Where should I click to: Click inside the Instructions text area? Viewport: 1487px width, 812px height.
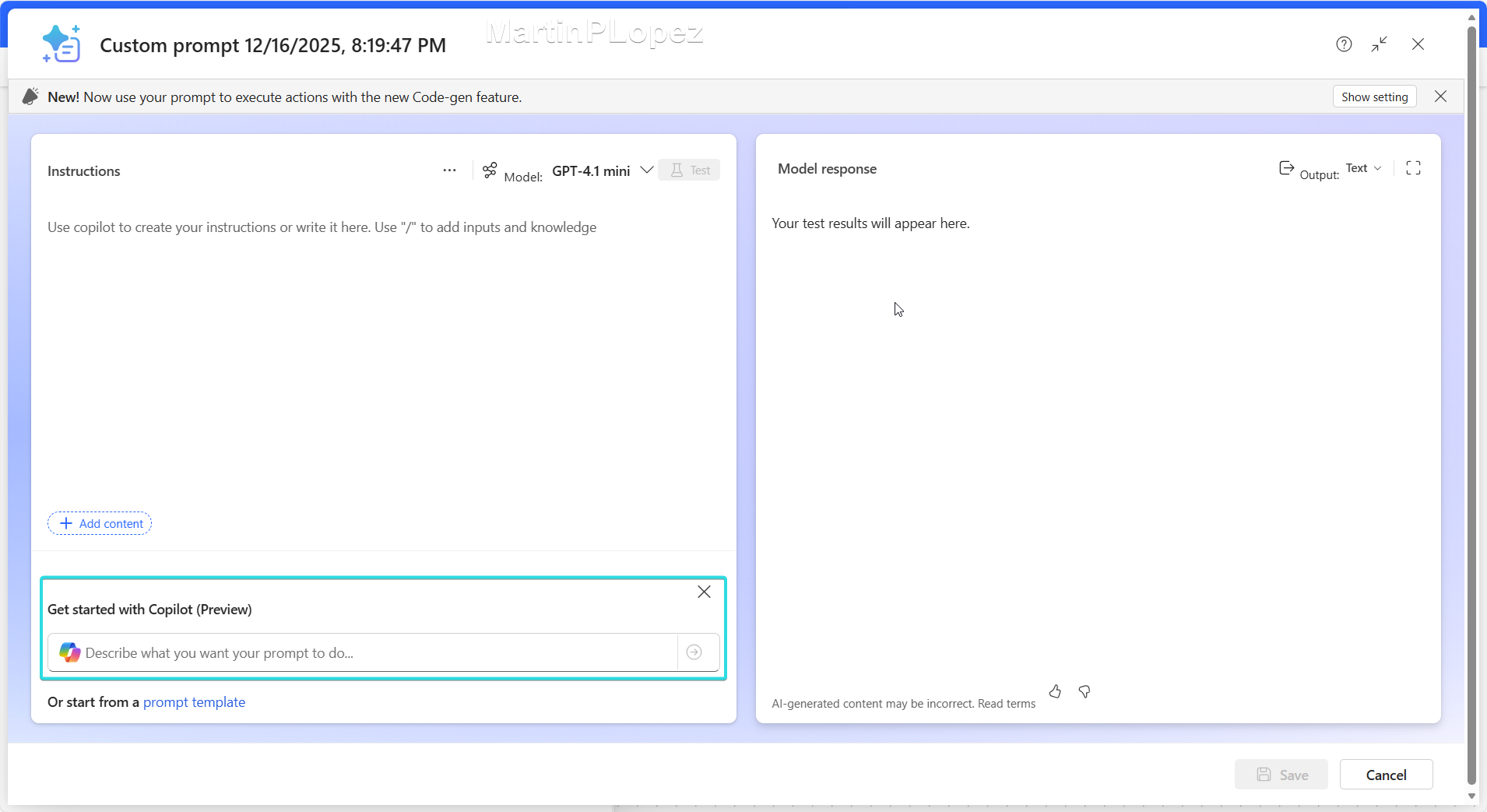381,350
